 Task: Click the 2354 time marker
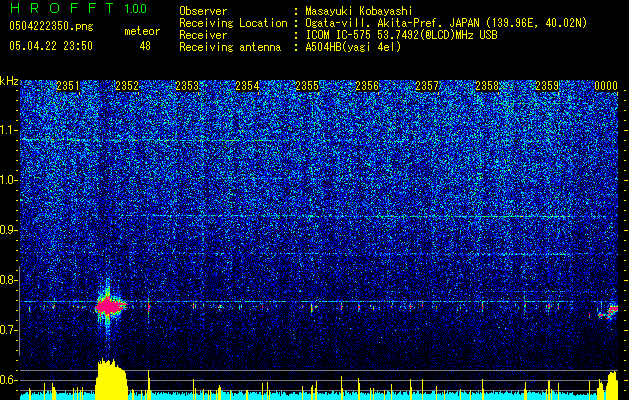pos(247,86)
